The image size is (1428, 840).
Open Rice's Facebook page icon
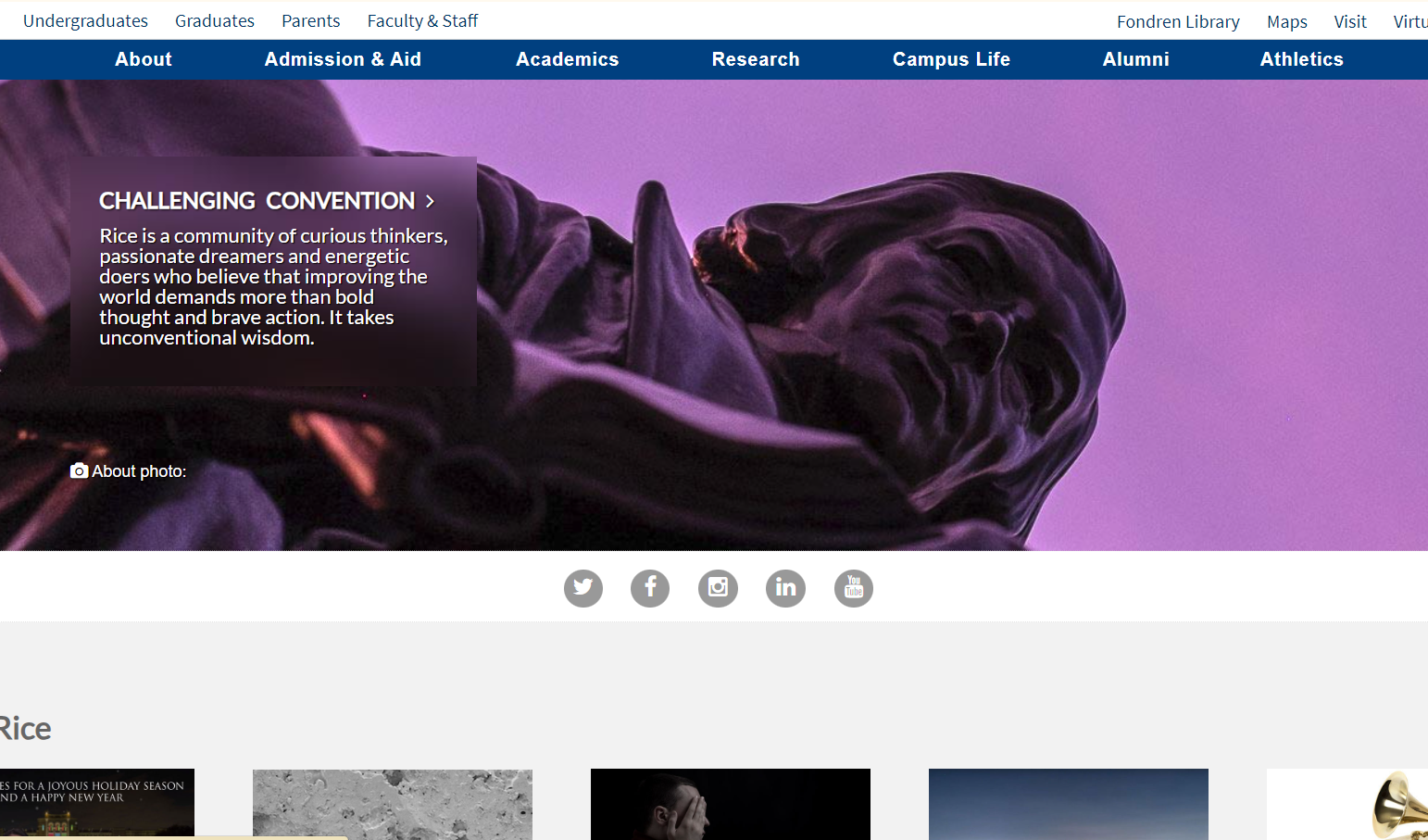pos(650,588)
